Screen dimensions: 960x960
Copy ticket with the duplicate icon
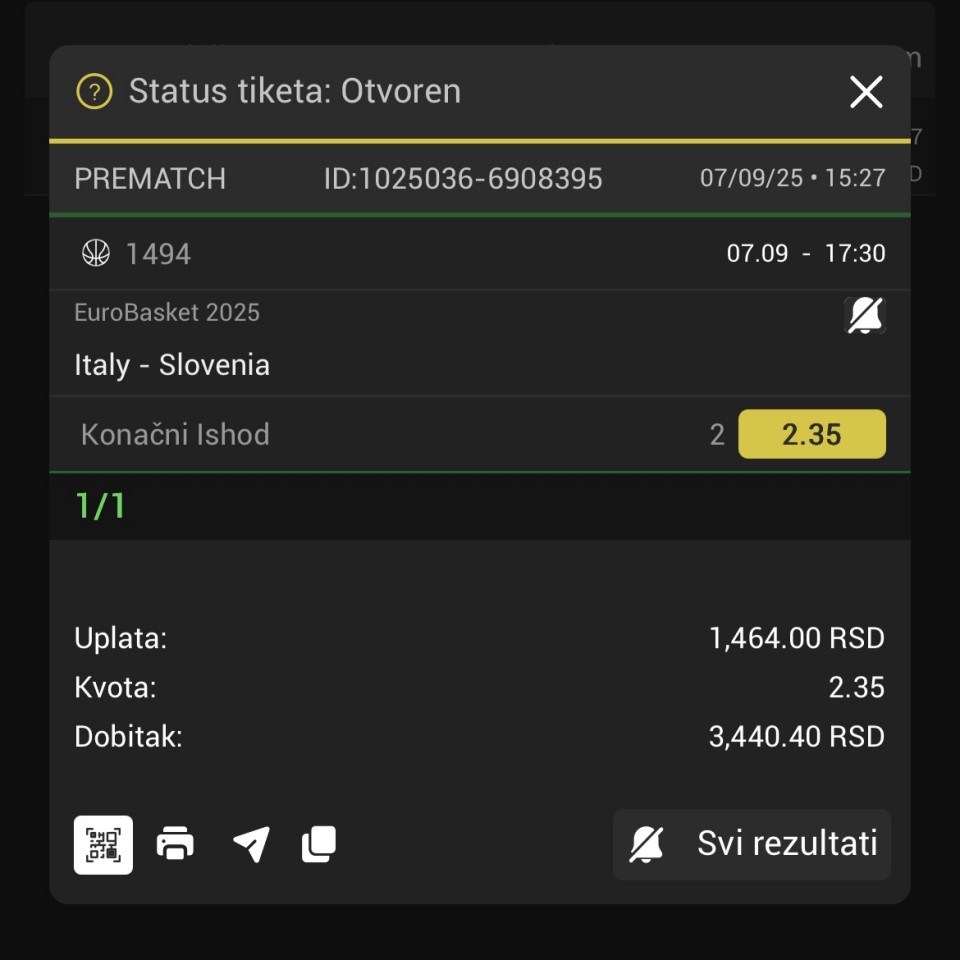coord(318,844)
